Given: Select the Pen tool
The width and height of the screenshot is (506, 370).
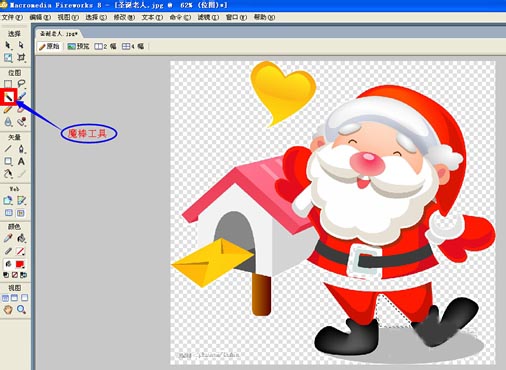Looking at the screenshot, I should pyautogui.click(x=21, y=149).
